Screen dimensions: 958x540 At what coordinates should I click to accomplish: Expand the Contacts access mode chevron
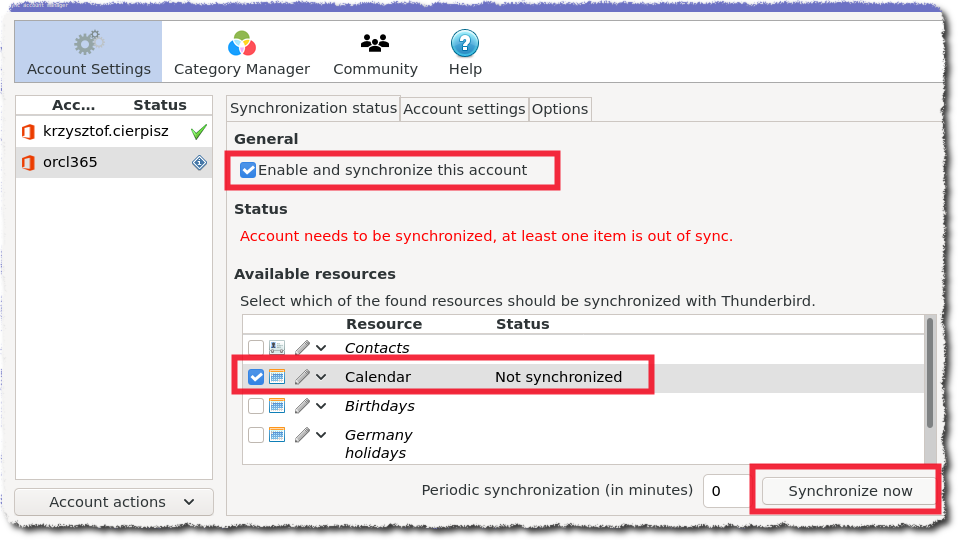coord(321,348)
